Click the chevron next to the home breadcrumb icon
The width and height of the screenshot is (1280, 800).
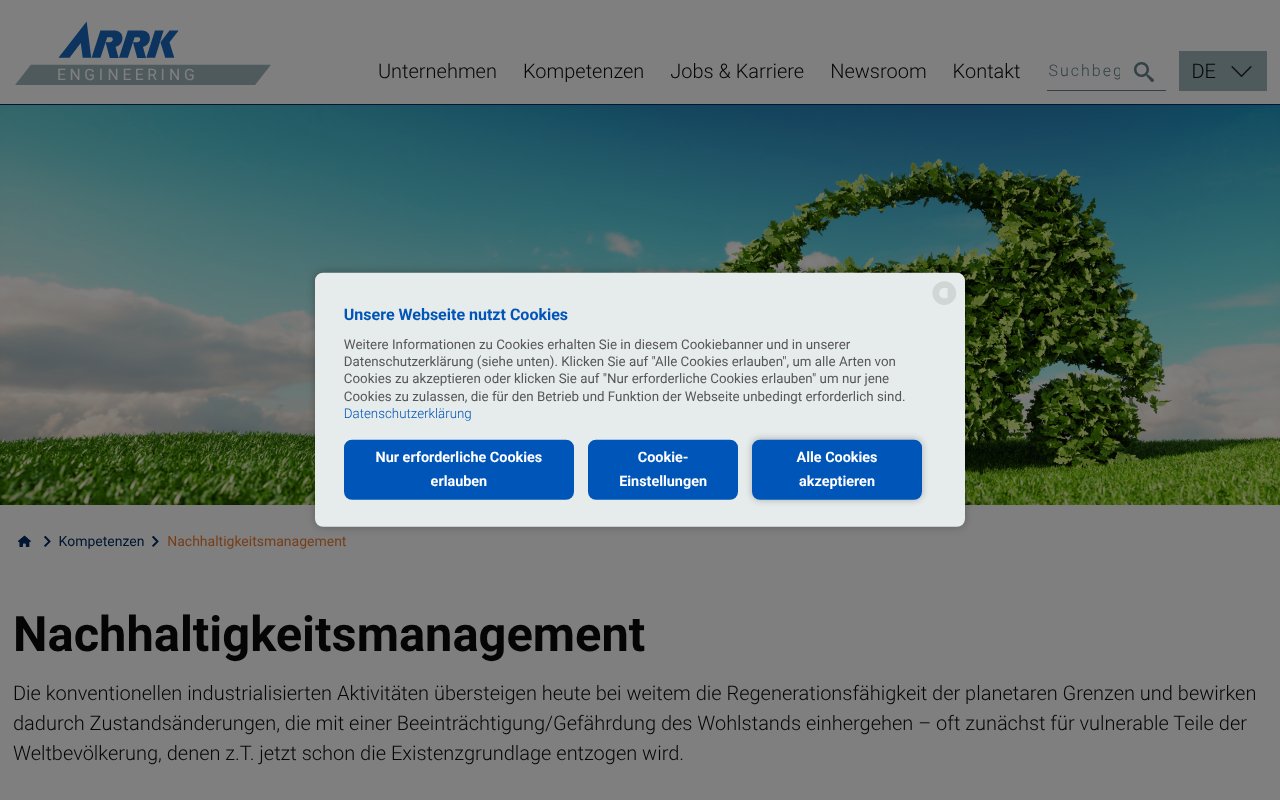pos(47,541)
